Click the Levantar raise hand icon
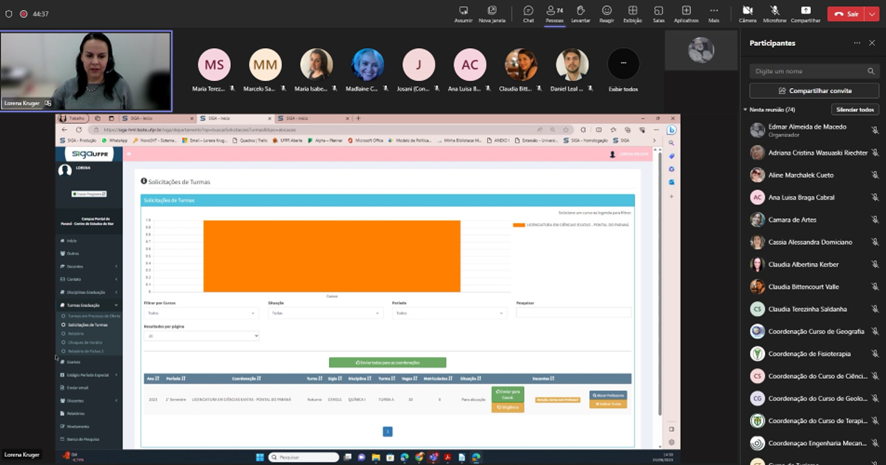 580,12
